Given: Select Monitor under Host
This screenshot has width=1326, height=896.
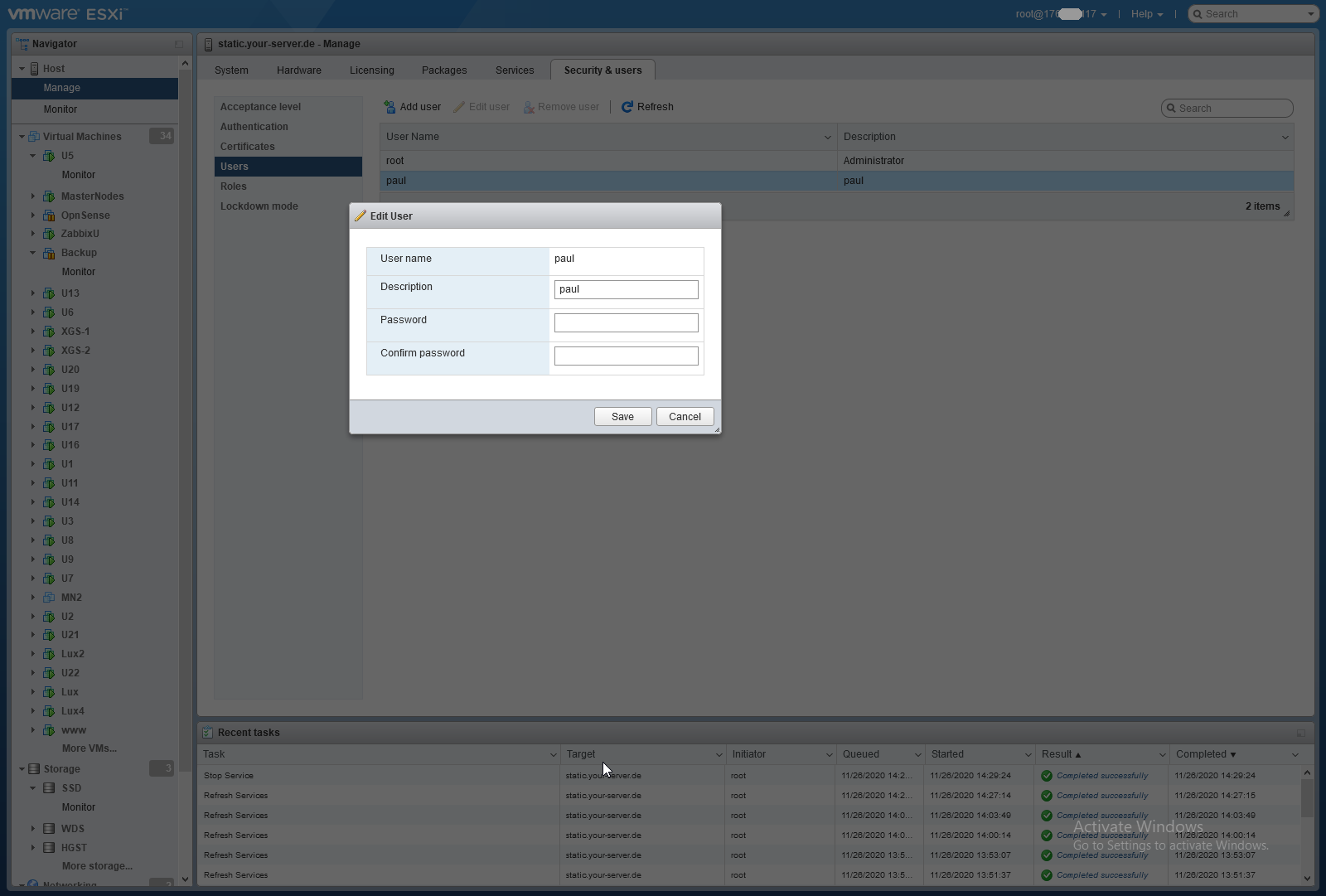Looking at the screenshot, I should pos(60,109).
